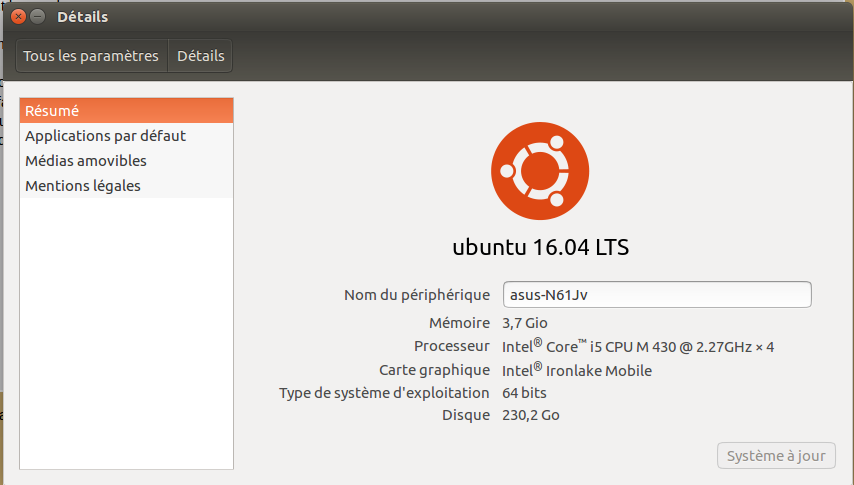
Task: Click the Ubuntu logo image
Action: tap(540, 171)
